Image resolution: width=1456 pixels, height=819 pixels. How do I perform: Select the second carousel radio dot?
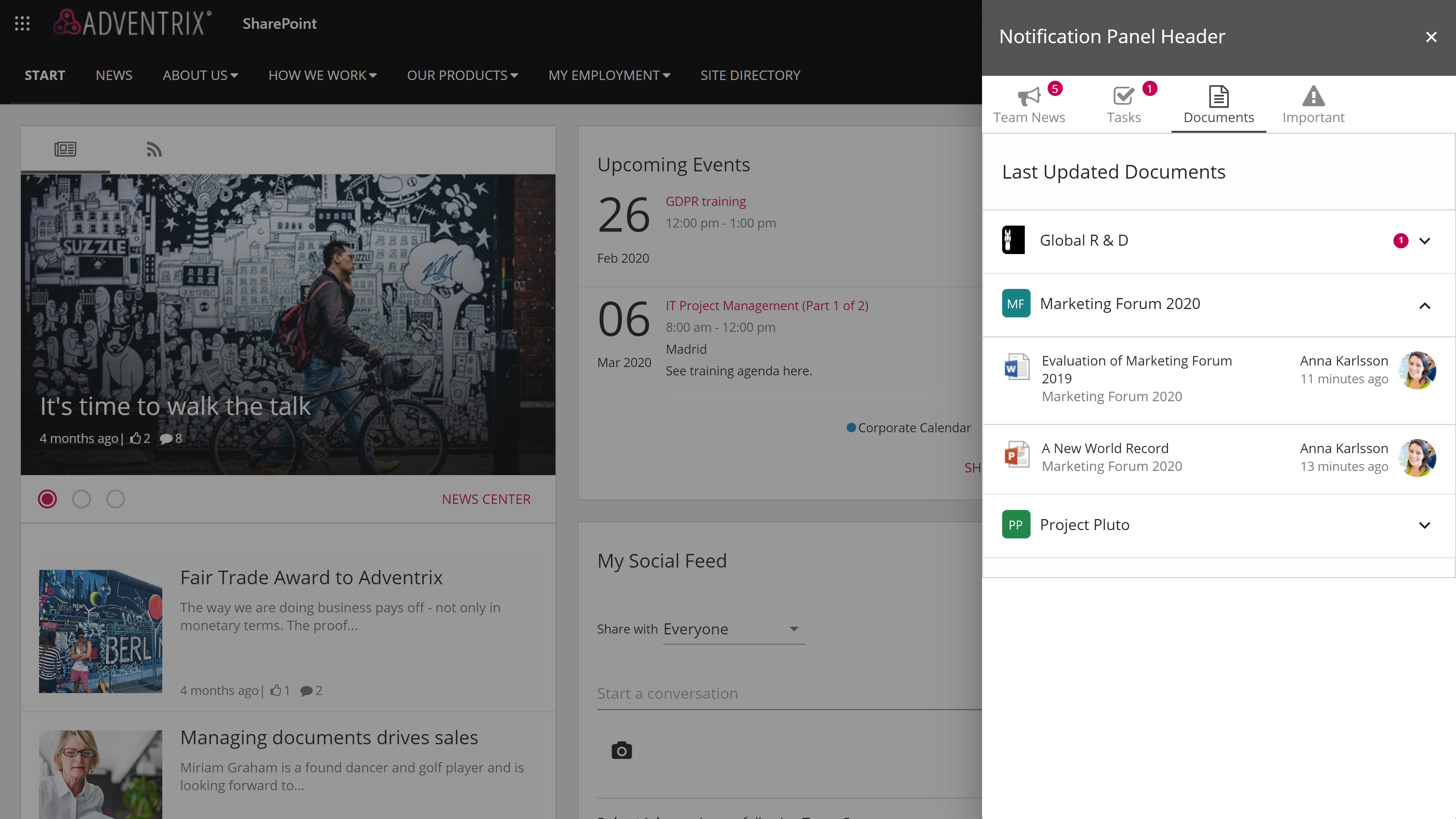82,499
